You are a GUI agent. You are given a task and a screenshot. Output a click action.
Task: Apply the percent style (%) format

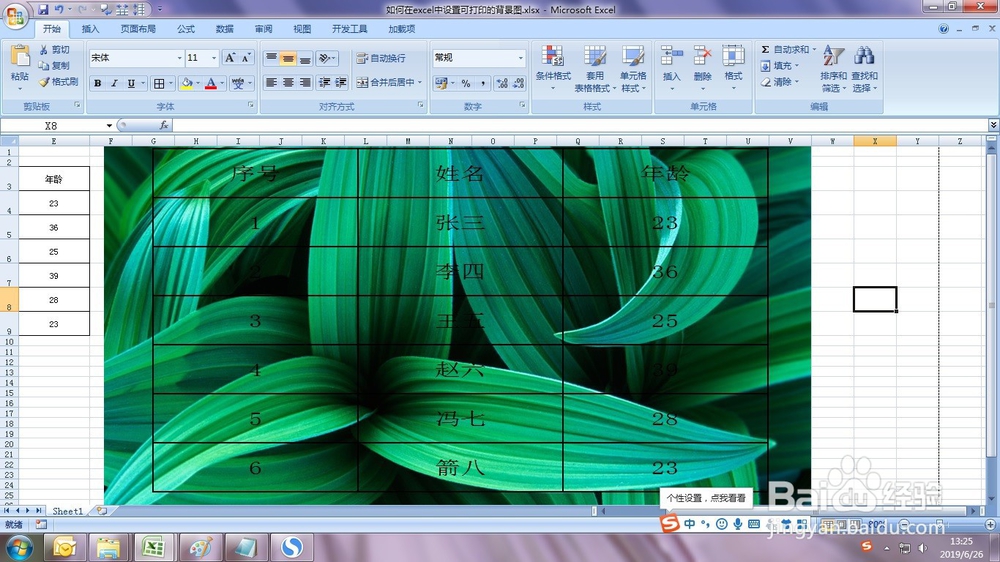[466, 83]
